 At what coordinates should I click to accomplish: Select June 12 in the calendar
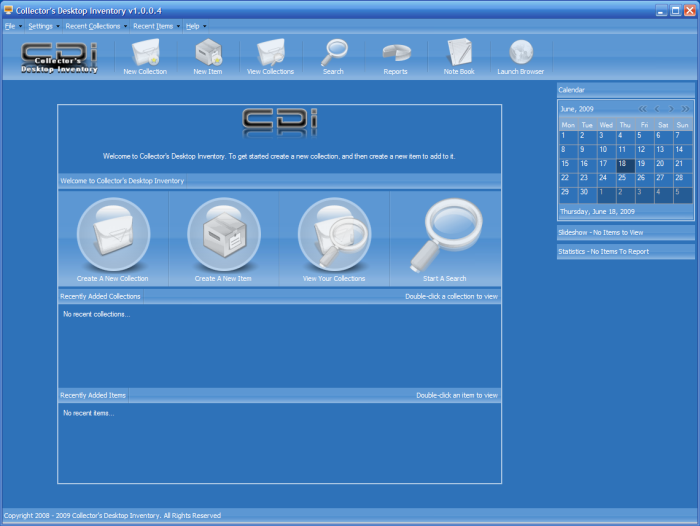645,150
